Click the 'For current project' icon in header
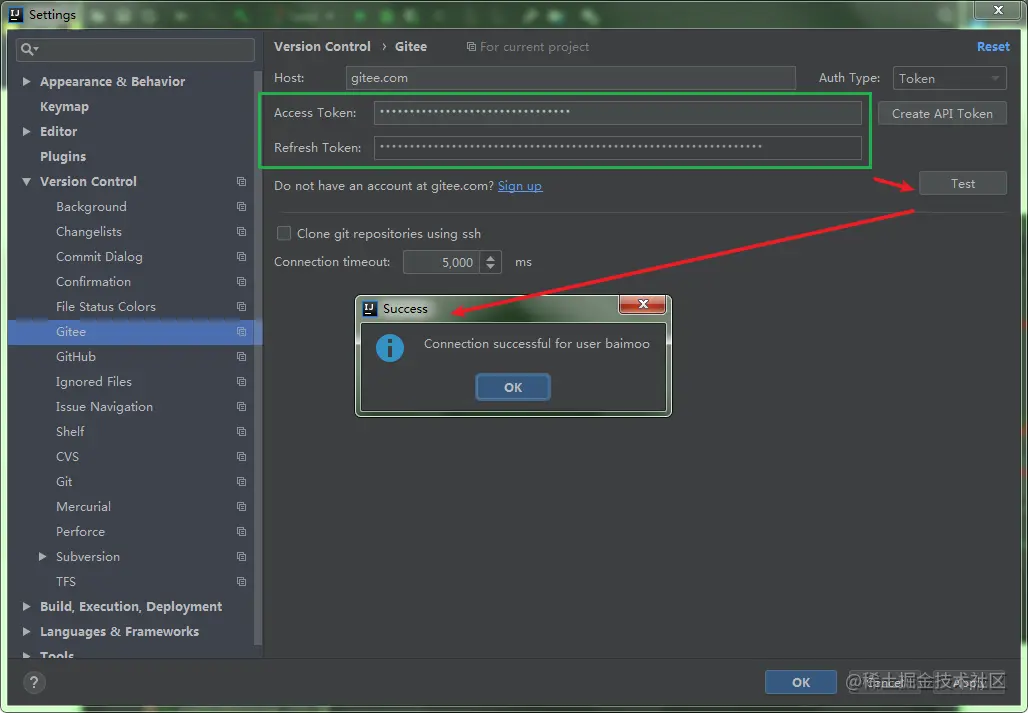1028x713 pixels. pos(471,47)
